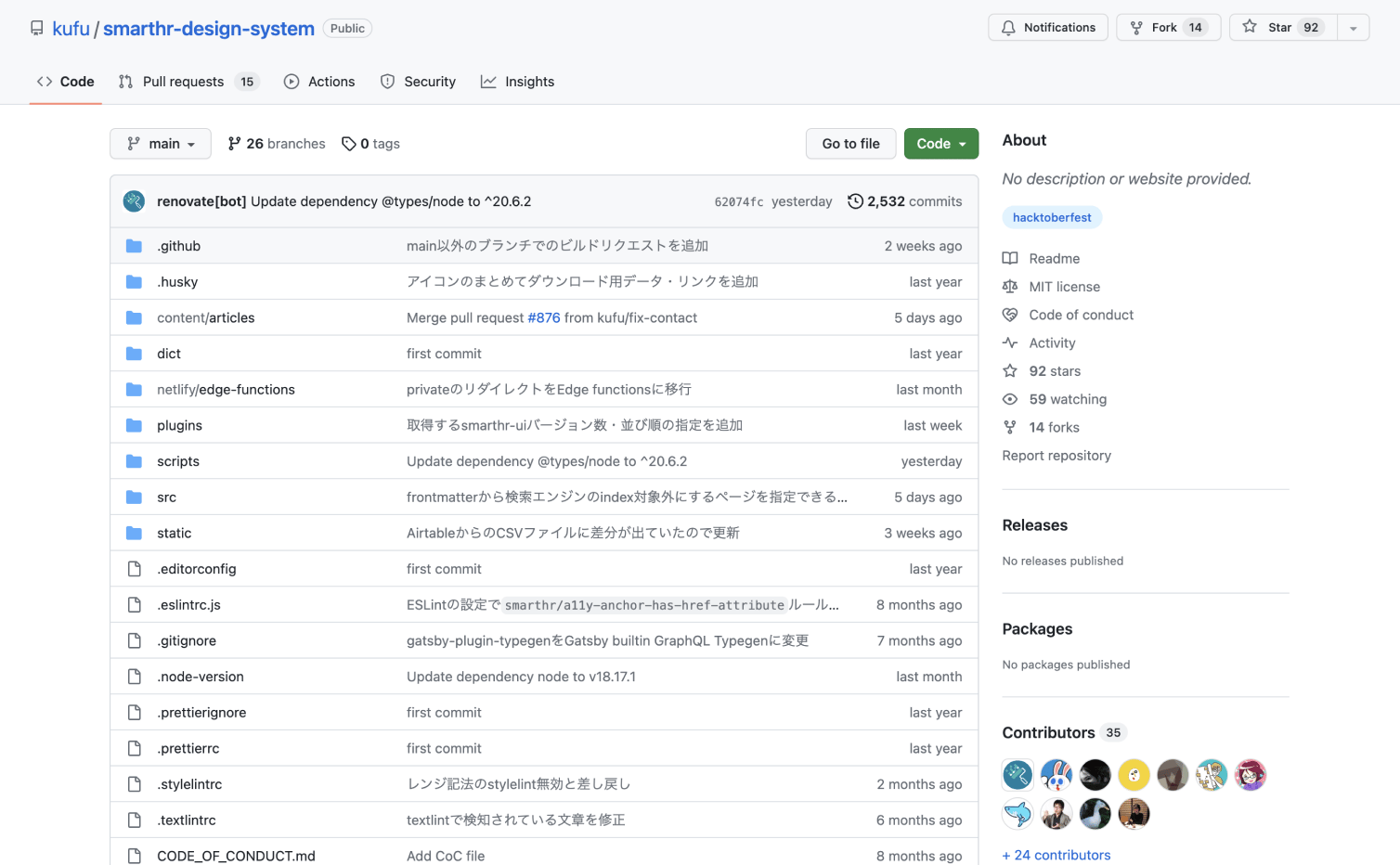Viewport: 1400px width, 865px height.
Task: Switch to the Actions tab
Action: click(x=319, y=82)
